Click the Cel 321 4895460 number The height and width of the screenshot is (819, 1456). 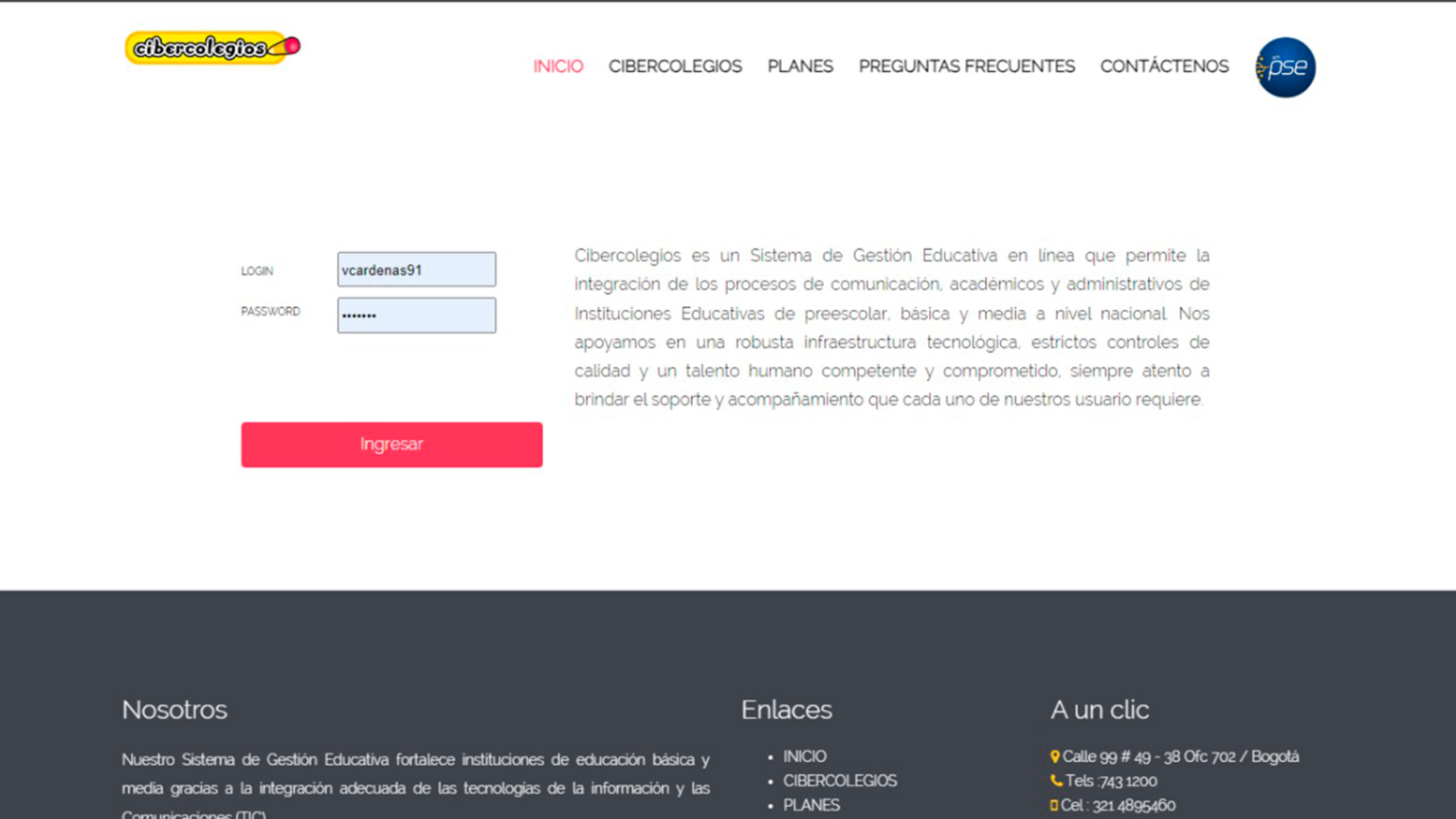[x=1119, y=806]
